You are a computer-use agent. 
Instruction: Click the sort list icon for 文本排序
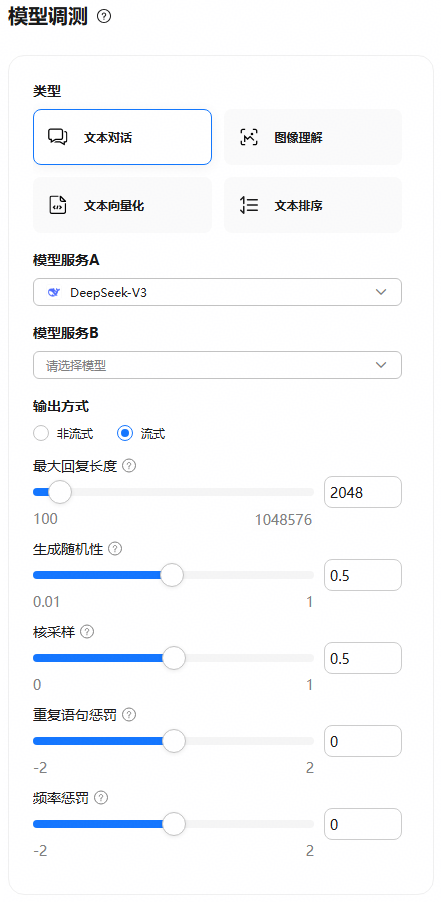pos(248,205)
